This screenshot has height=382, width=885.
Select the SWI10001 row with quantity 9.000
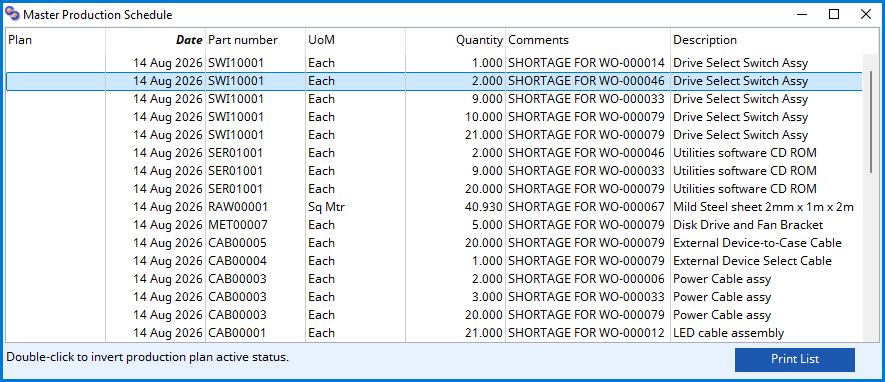point(434,99)
